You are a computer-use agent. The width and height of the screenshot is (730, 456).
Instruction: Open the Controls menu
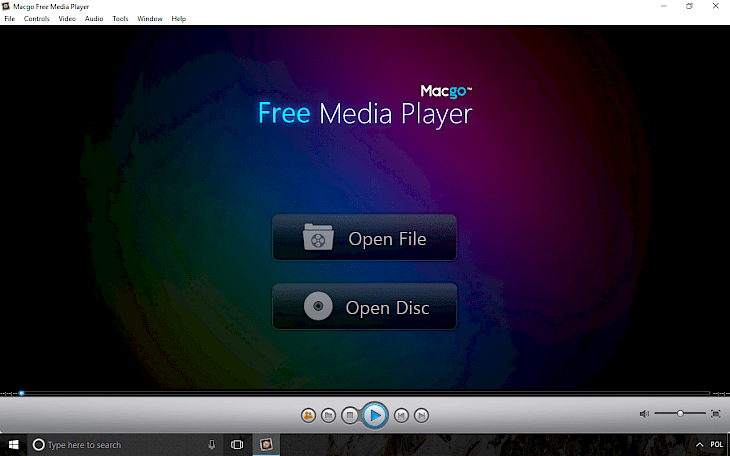(x=36, y=19)
